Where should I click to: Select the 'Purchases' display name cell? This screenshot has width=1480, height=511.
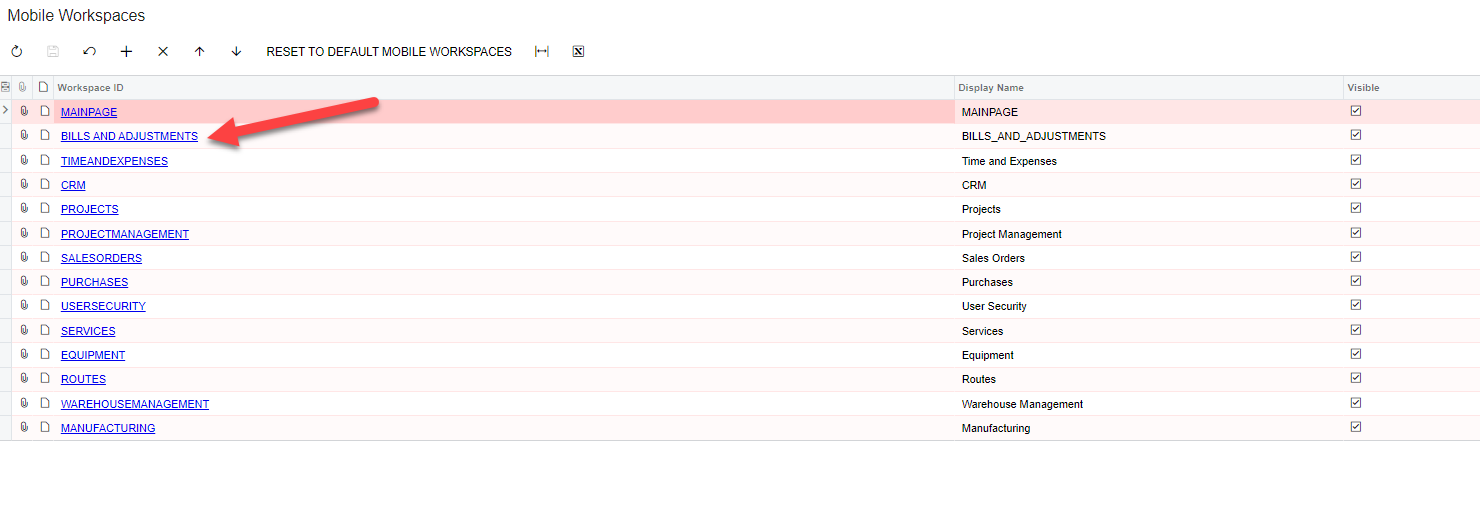[x=1149, y=282]
